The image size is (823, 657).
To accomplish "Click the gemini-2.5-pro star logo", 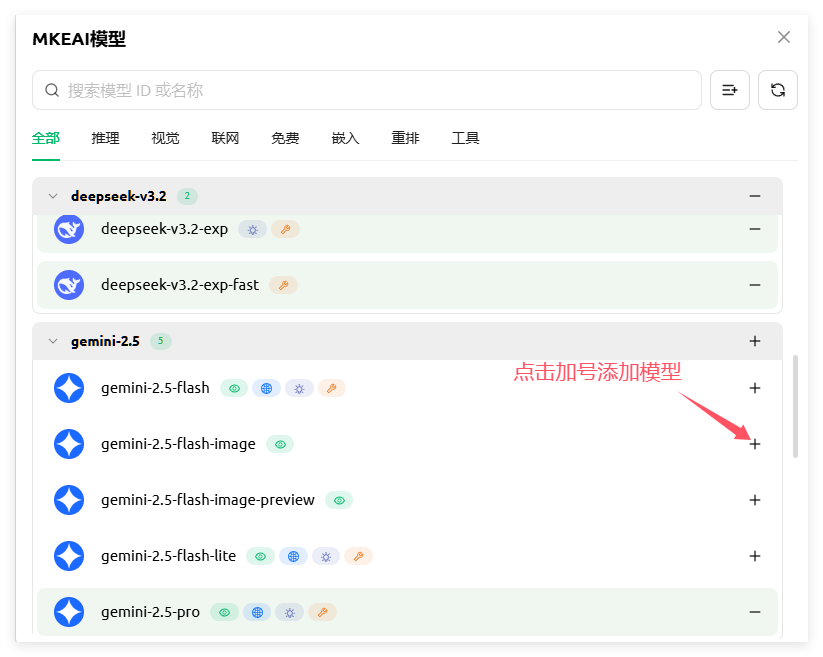I will (69, 612).
